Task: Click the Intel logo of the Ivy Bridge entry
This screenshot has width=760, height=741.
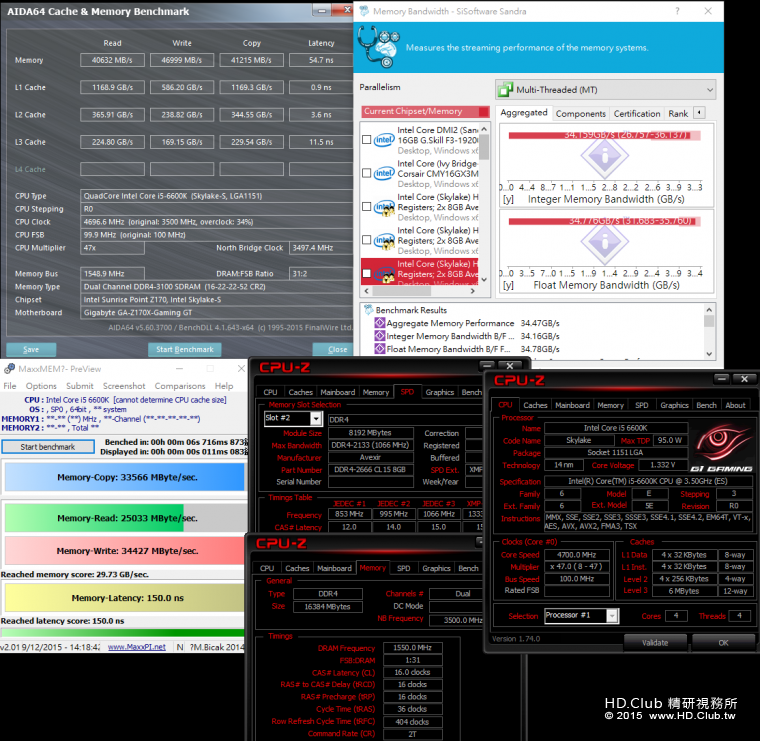Action: 384,173
